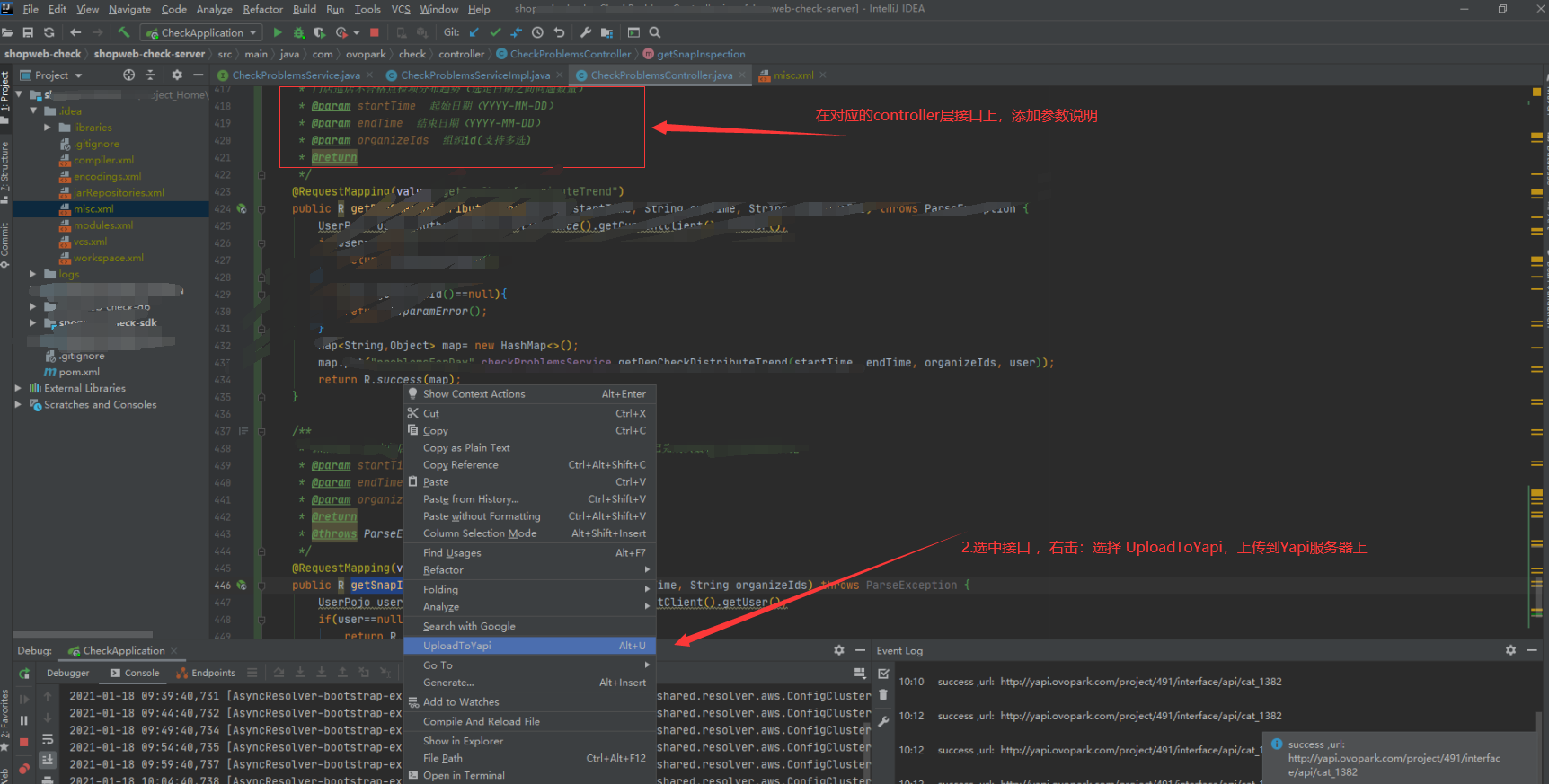1549x784 pixels.
Task: Click the Build project hammer icon
Action: (x=124, y=32)
